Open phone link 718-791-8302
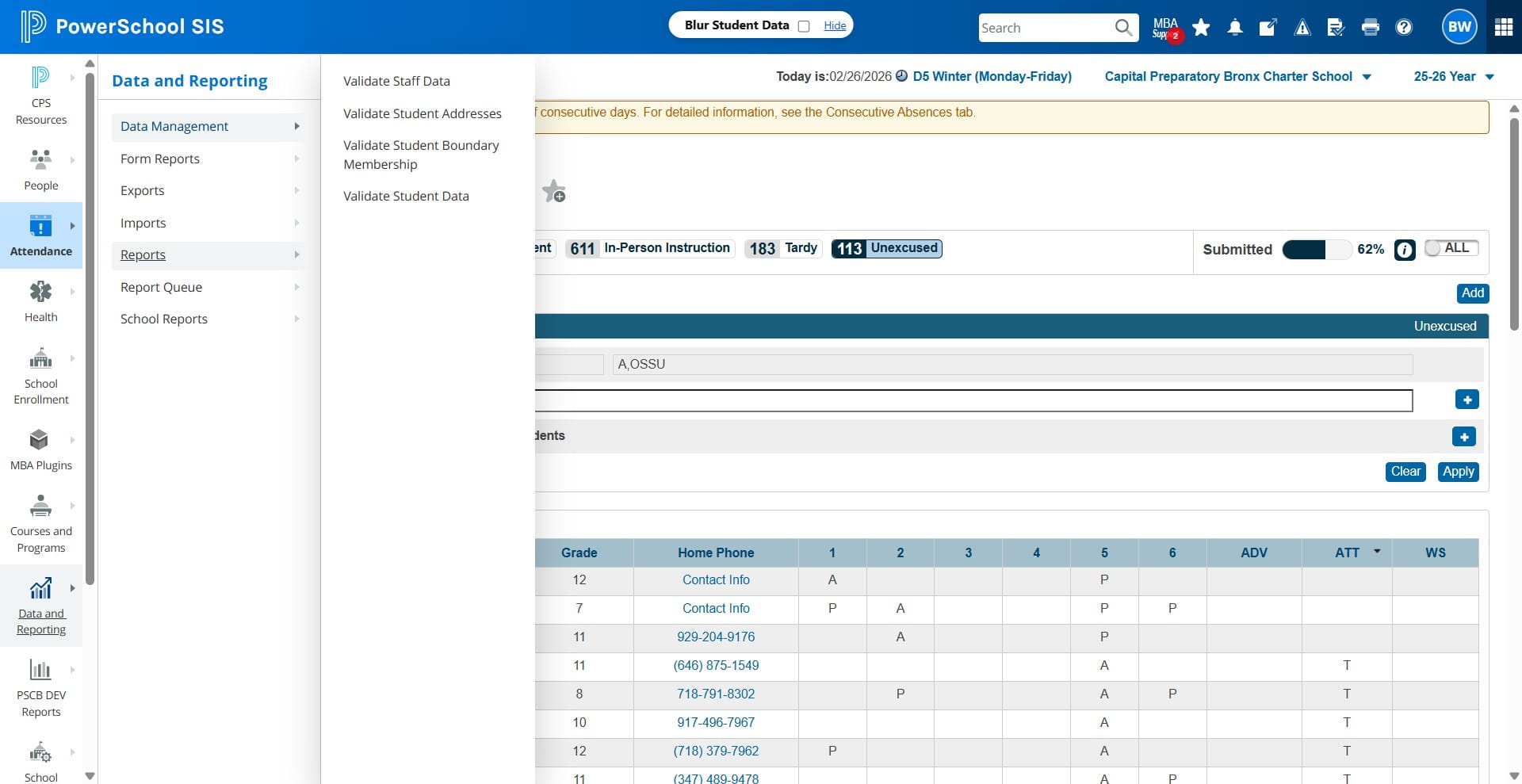 tap(716, 694)
